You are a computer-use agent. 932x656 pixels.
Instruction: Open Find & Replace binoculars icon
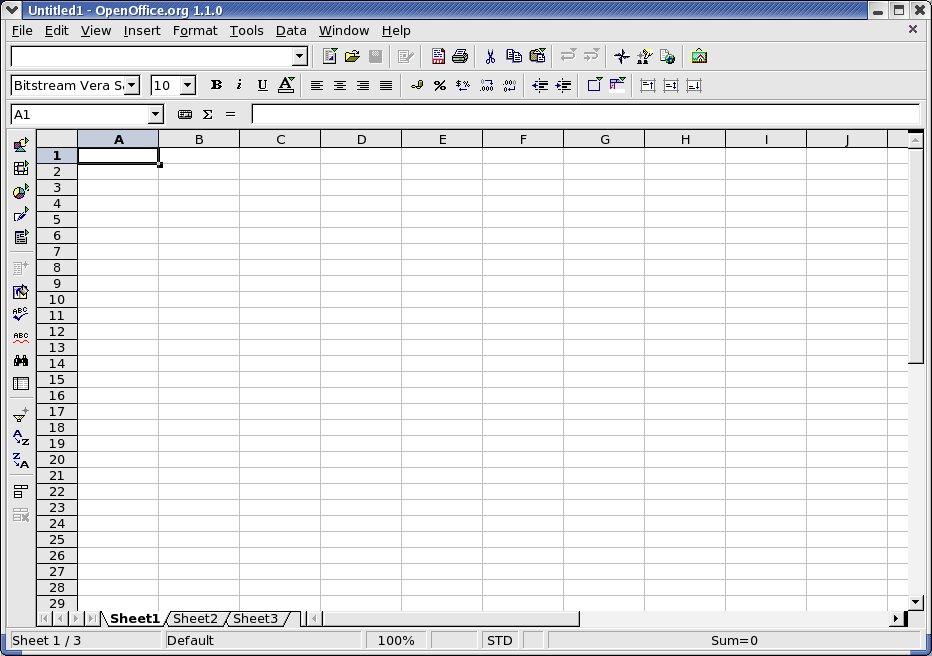pyautogui.click(x=21, y=361)
